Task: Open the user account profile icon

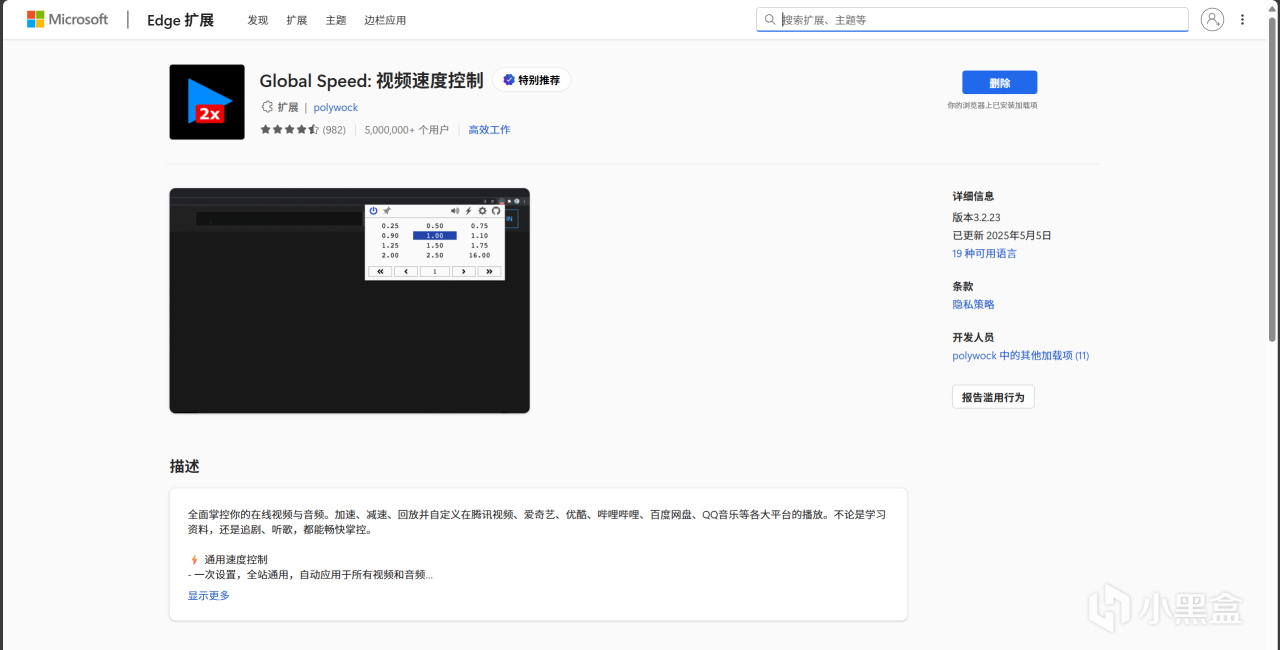Action: (1212, 19)
